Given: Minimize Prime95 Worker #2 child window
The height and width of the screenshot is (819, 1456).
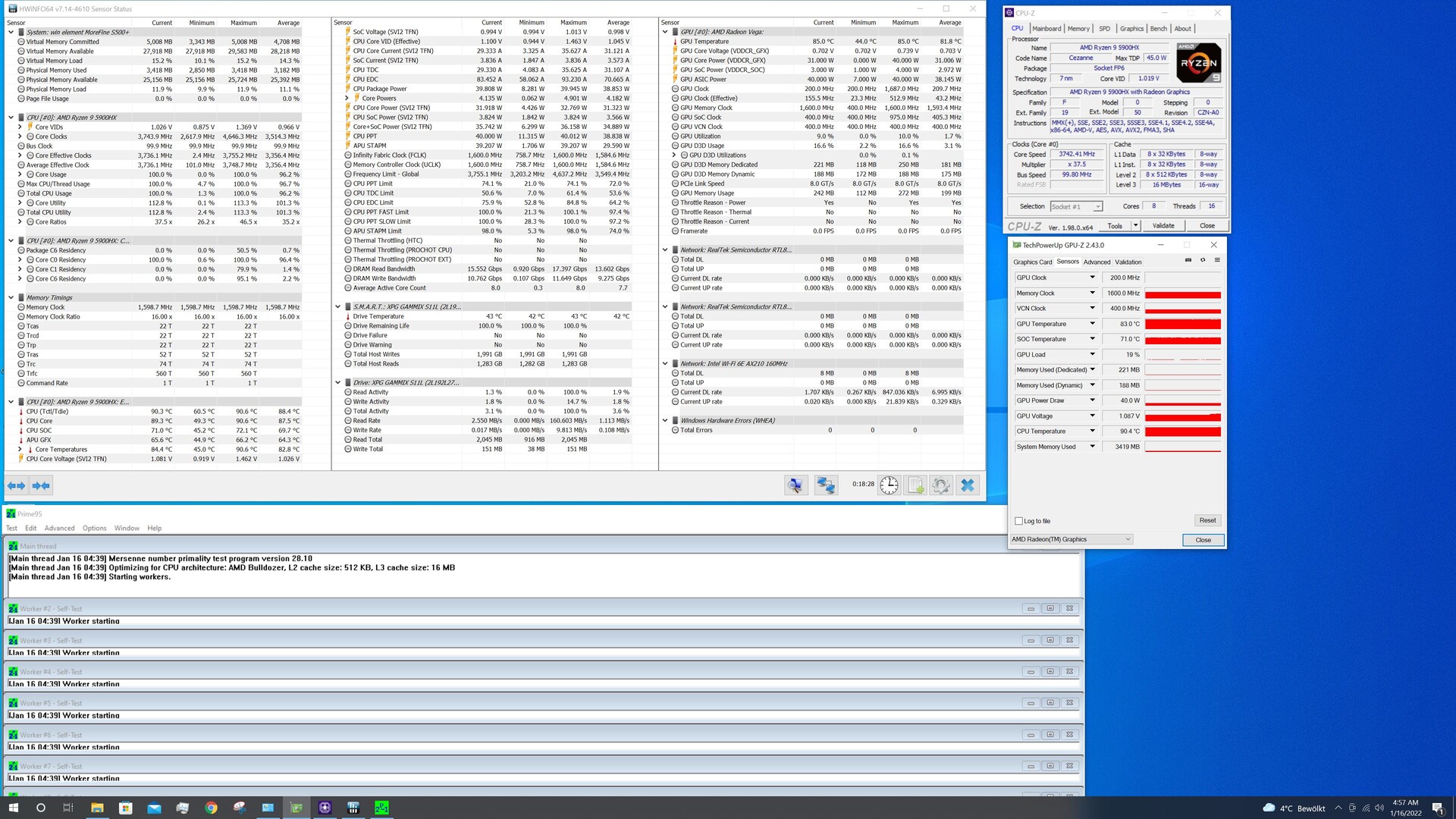Looking at the screenshot, I should tap(1031, 609).
